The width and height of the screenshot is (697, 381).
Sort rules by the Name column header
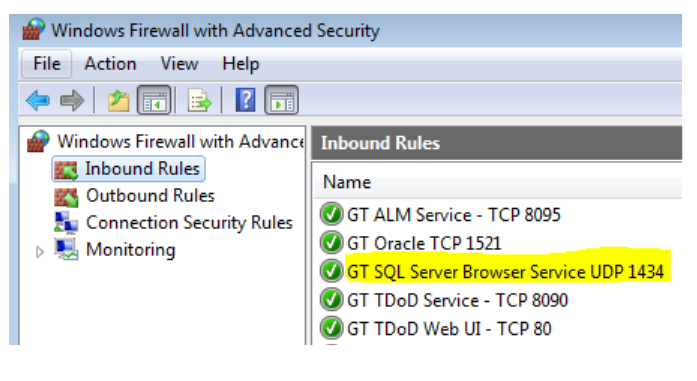tap(347, 182)
